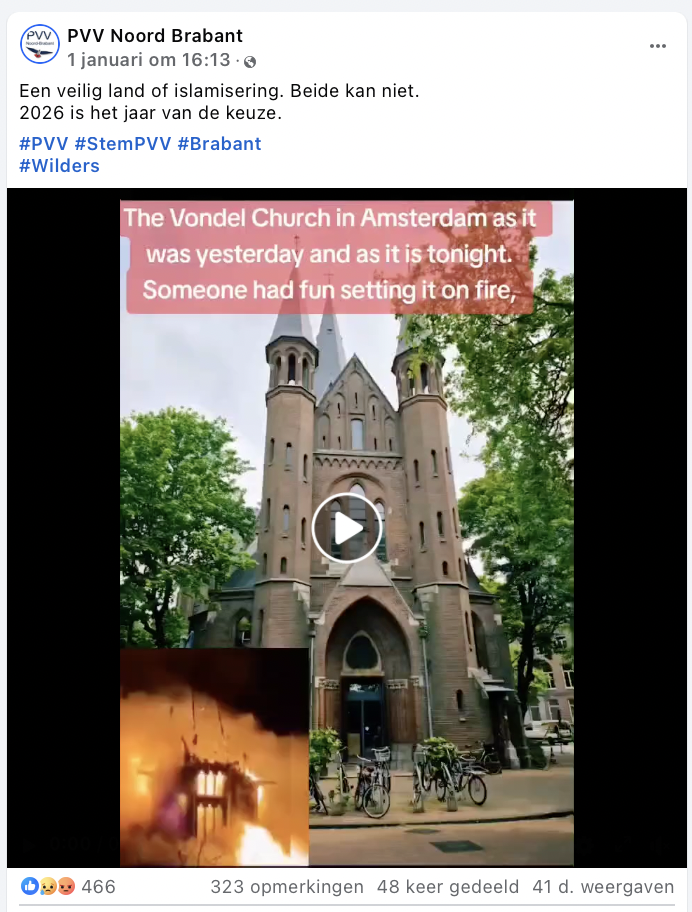Viewport: 692px width, 912px height.
Task: Click the burning church inset image
Action: [215, 757]
